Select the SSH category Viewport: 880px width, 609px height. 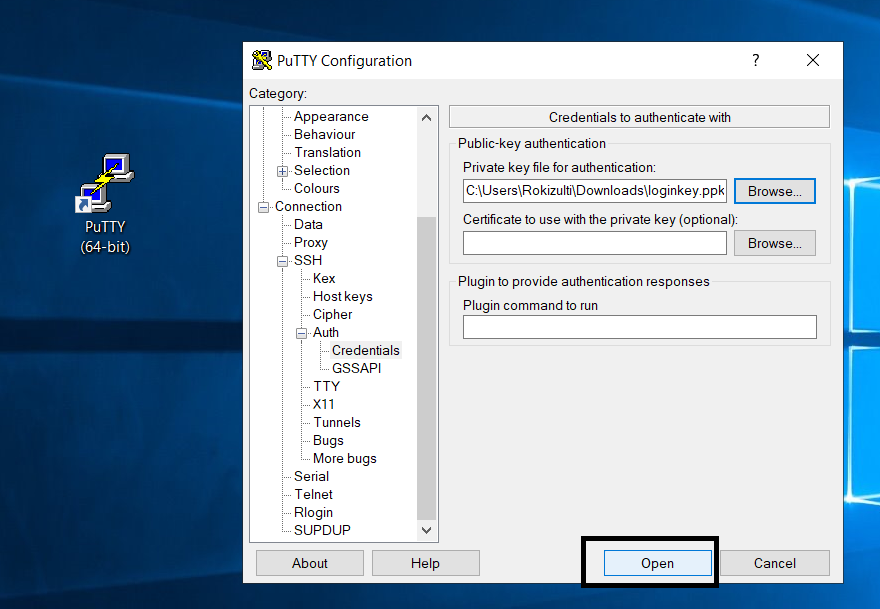point(308,260)
